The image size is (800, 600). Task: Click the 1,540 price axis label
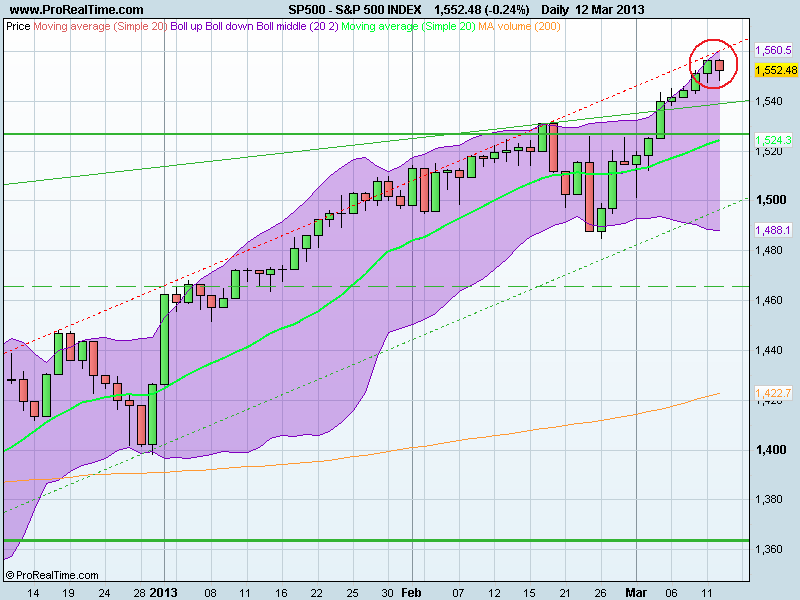tap(769, 102)
